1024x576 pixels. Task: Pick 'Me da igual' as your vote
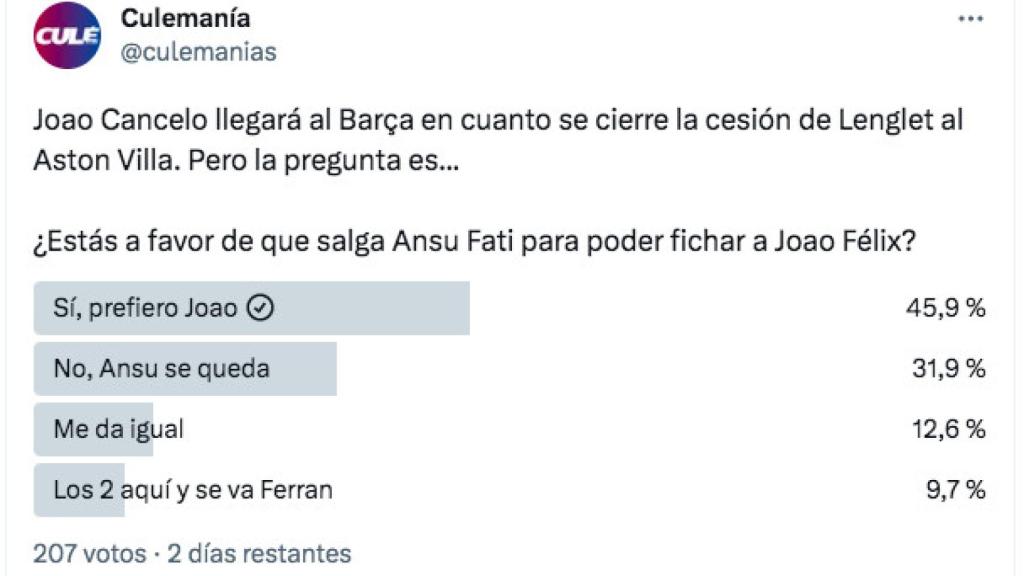click(110, 428)
